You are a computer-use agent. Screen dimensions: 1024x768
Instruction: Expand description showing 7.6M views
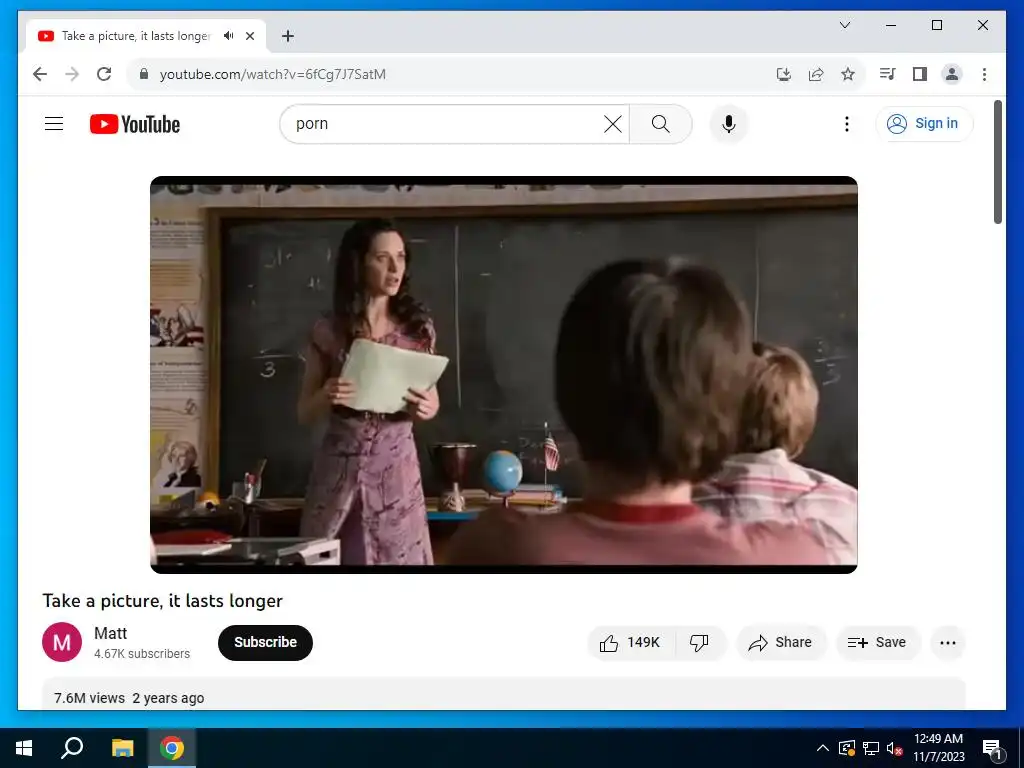pos(504,695)
